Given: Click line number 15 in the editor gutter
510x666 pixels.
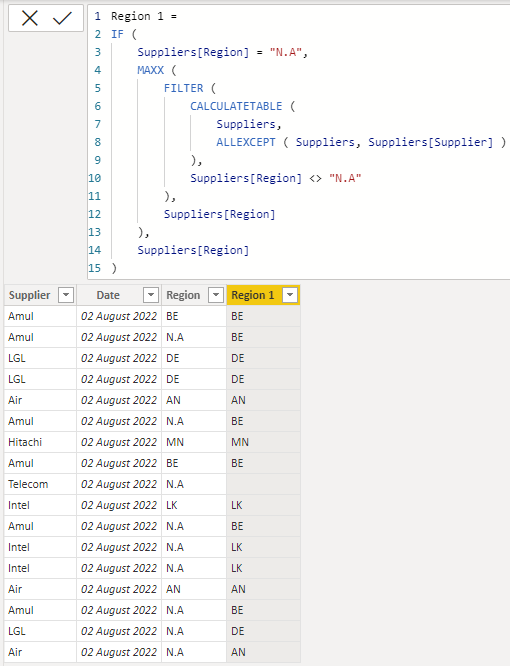Looking at the screenshot, I should pyautogui.click(x=95, y=268).
